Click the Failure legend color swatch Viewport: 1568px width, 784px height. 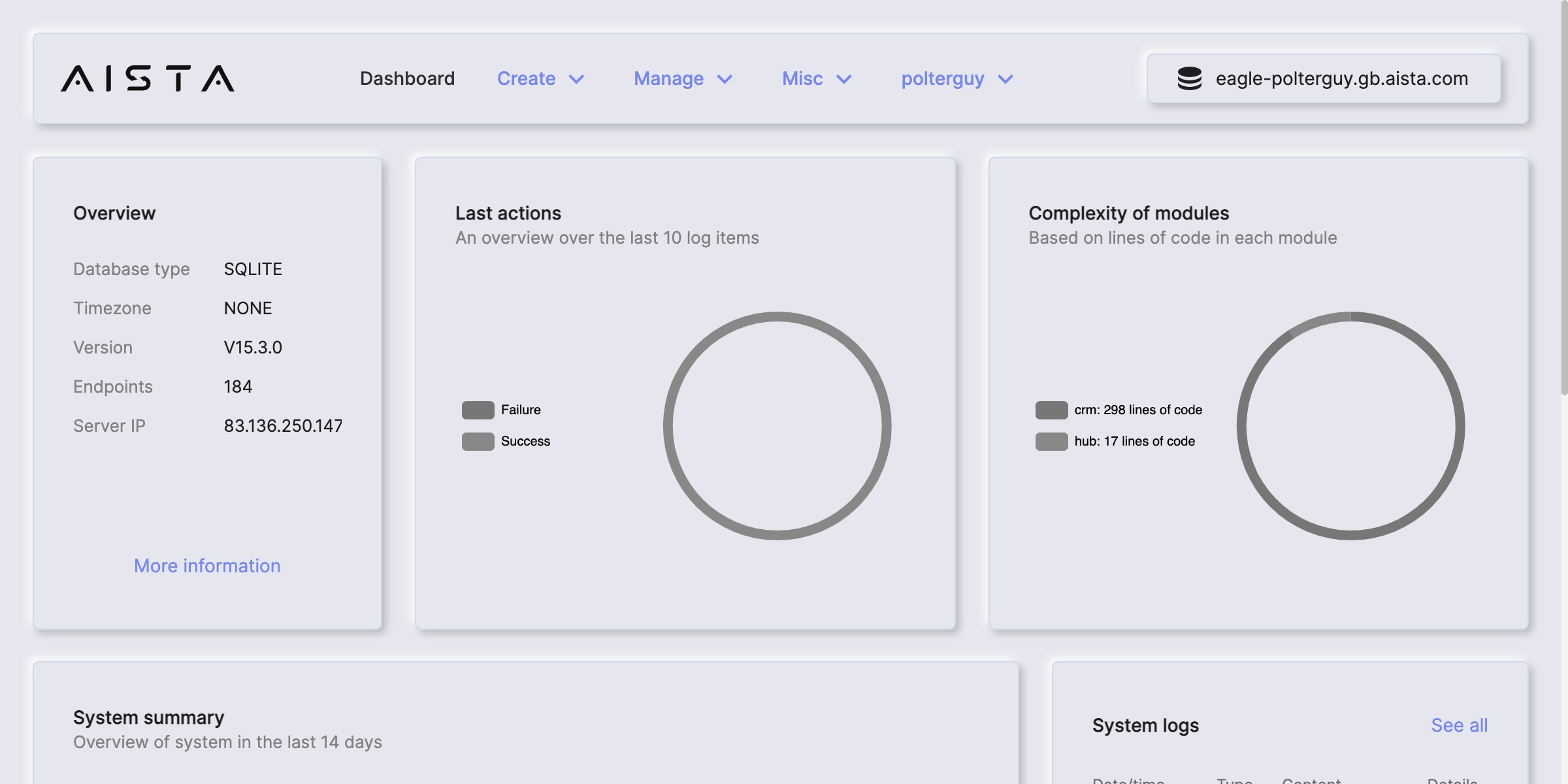(x=478, y=410)
